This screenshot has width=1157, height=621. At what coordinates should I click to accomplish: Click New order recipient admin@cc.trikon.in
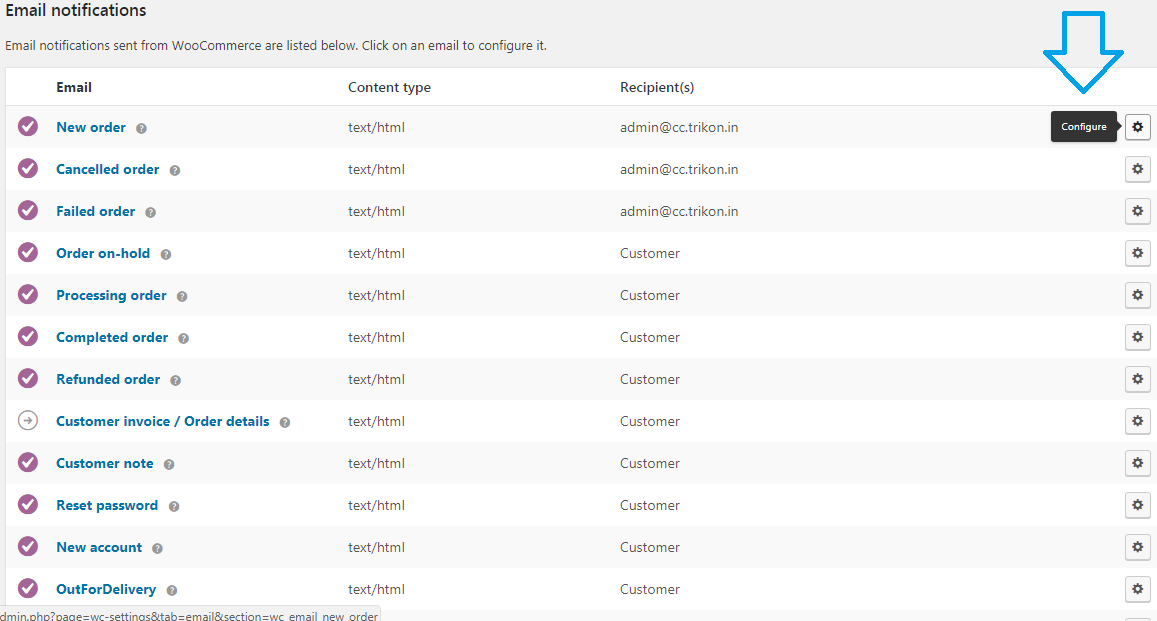click(x=679, y=127)
